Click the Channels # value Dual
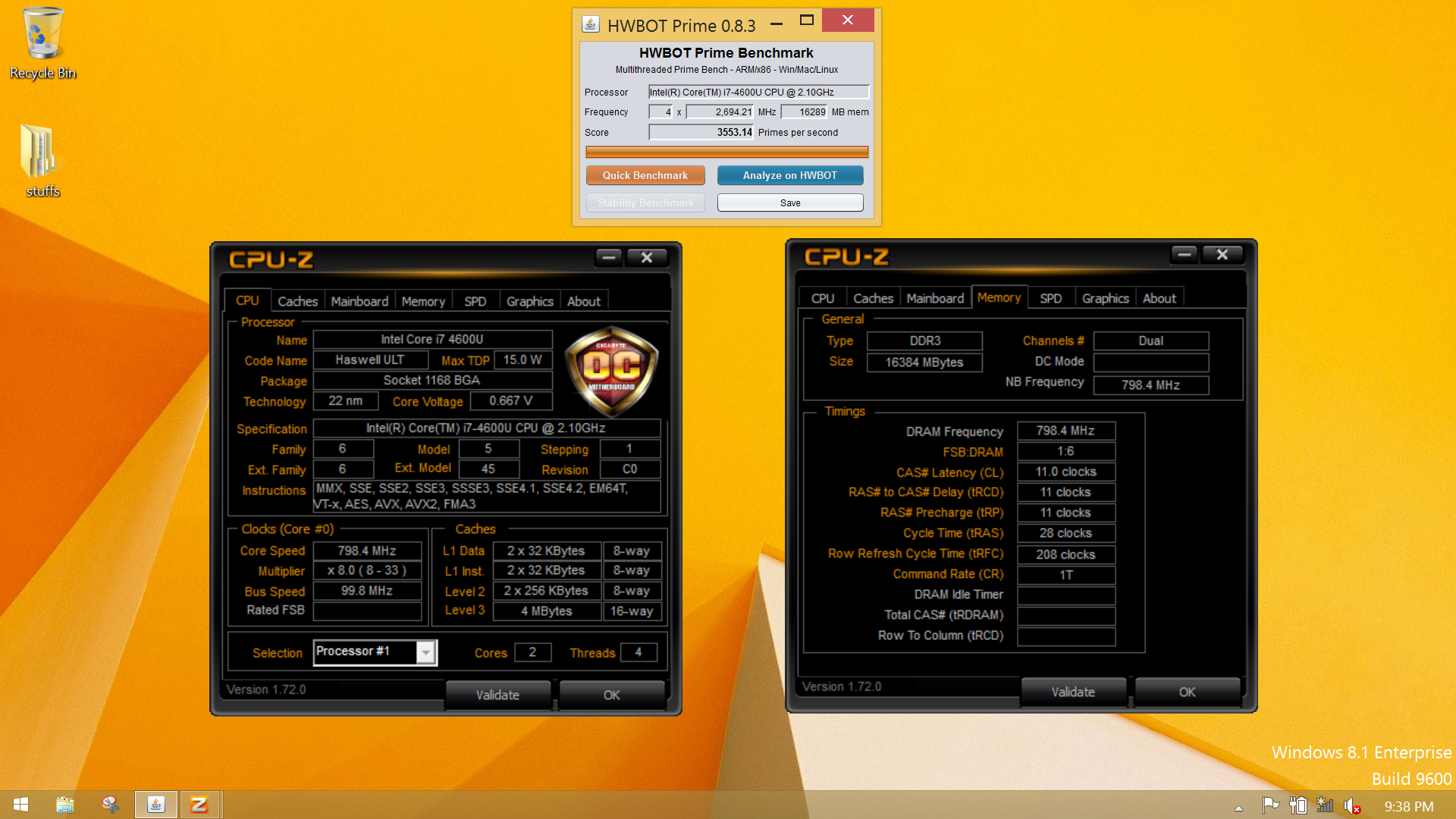Viewport: 1456px width, 819px height. [x=1150, y=341]
